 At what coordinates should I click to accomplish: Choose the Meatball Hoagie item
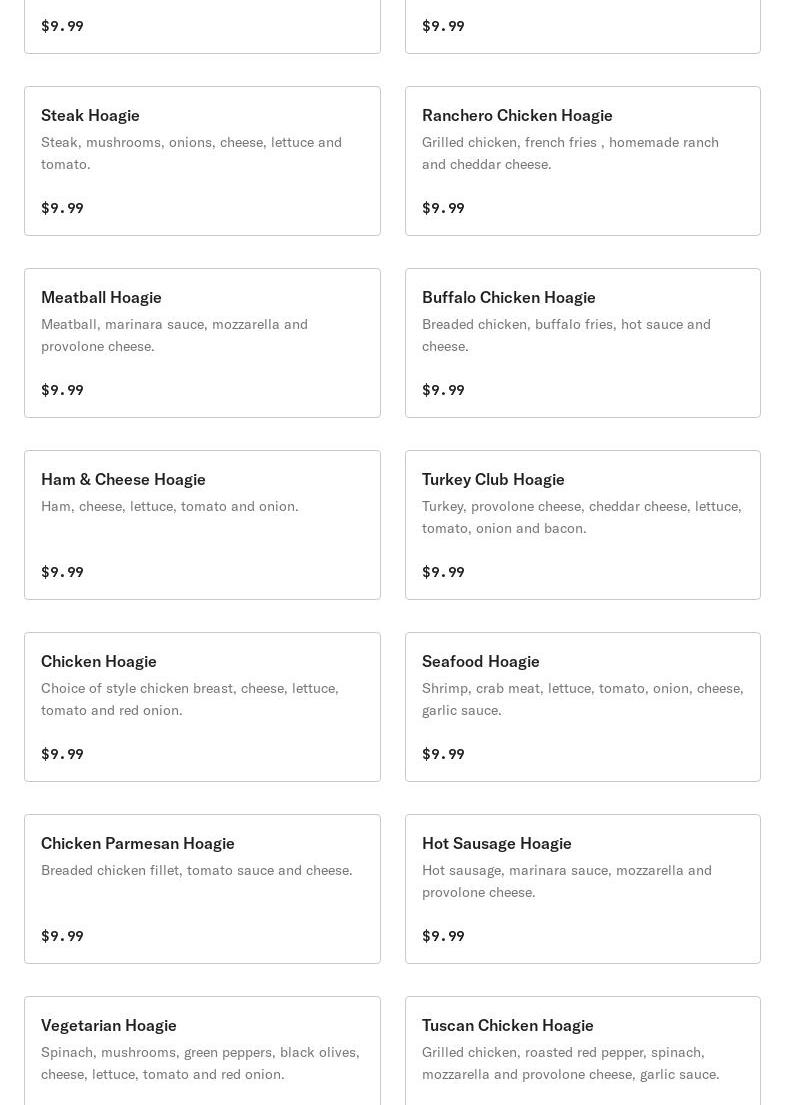coord(202,342)
